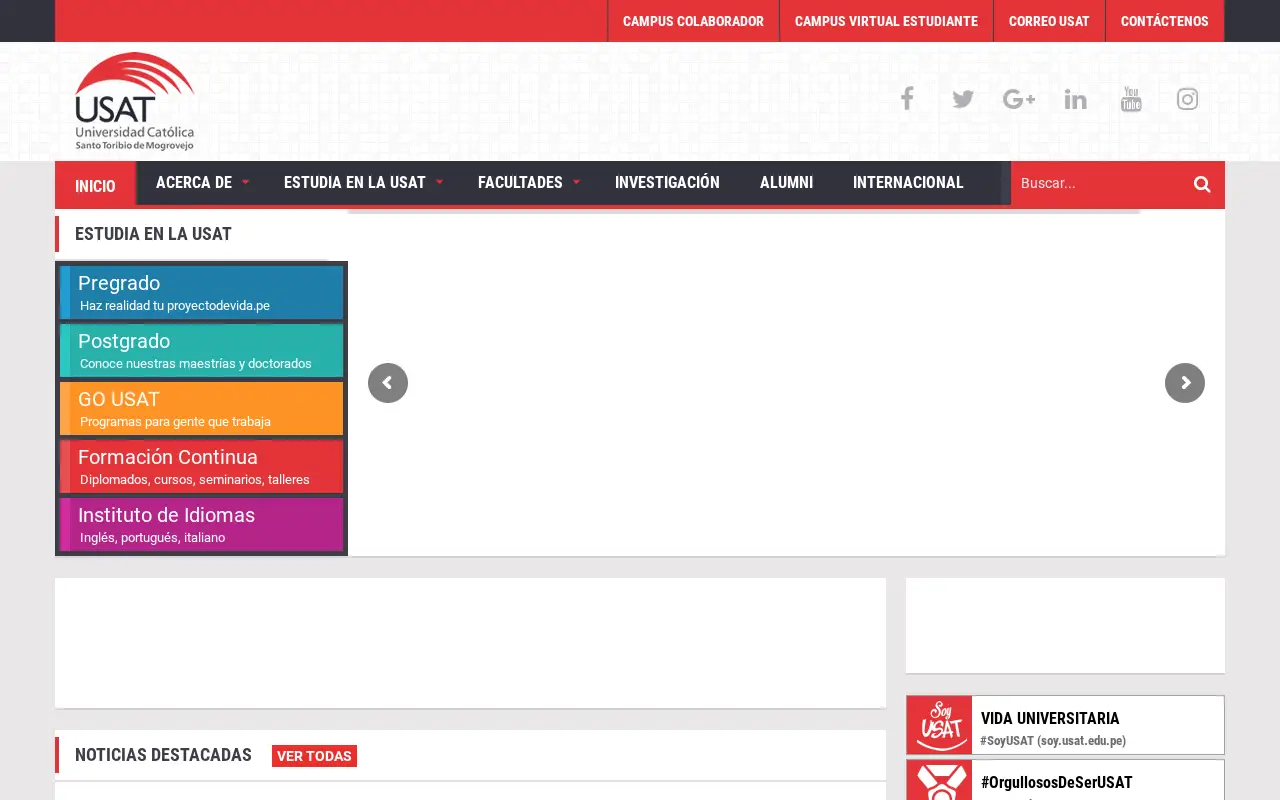Open the YouTube icon
Viewport: 1280px width, 800px height.
pos(1131,99)
